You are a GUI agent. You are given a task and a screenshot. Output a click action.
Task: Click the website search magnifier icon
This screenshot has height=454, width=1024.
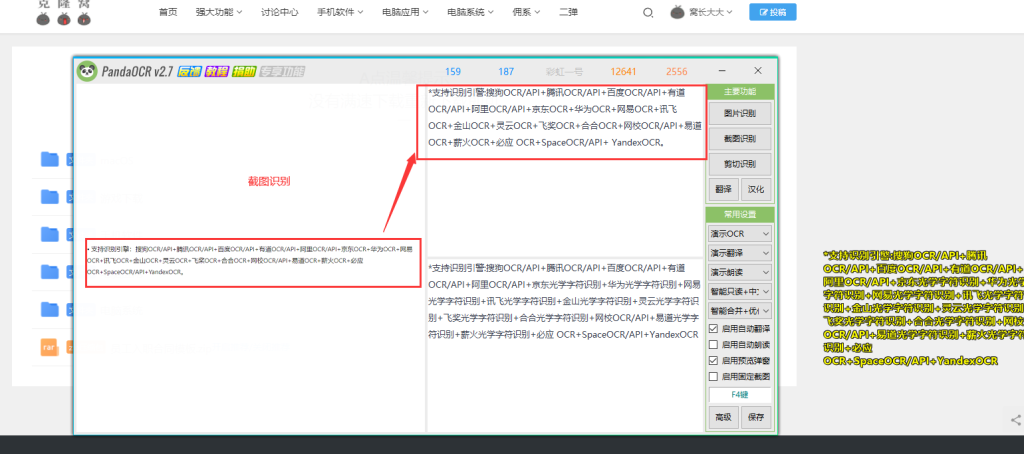coord(648,12)
